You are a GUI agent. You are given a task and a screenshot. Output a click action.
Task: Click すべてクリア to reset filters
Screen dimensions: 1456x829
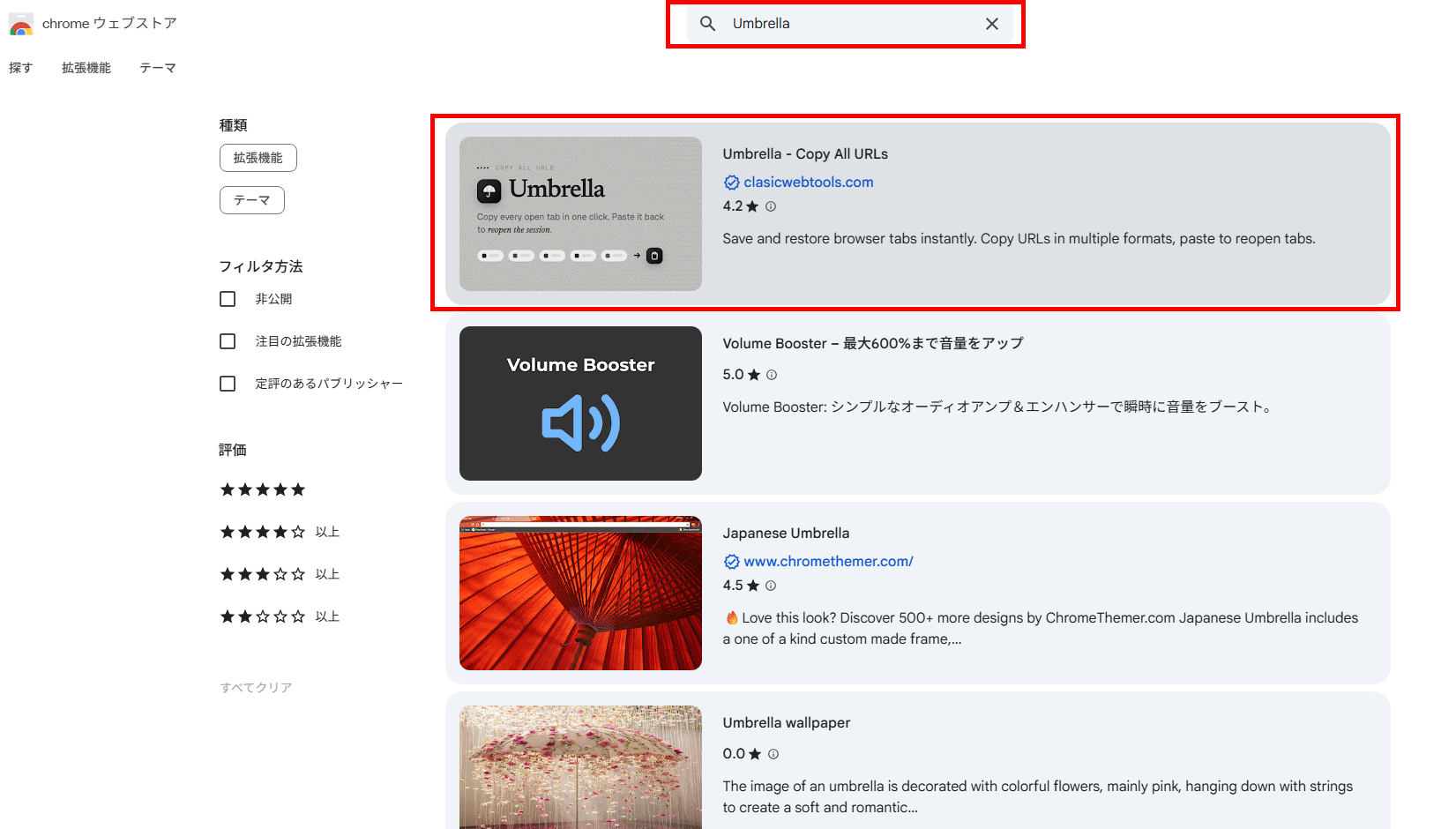pyautogui.click(x=256, y=688)
